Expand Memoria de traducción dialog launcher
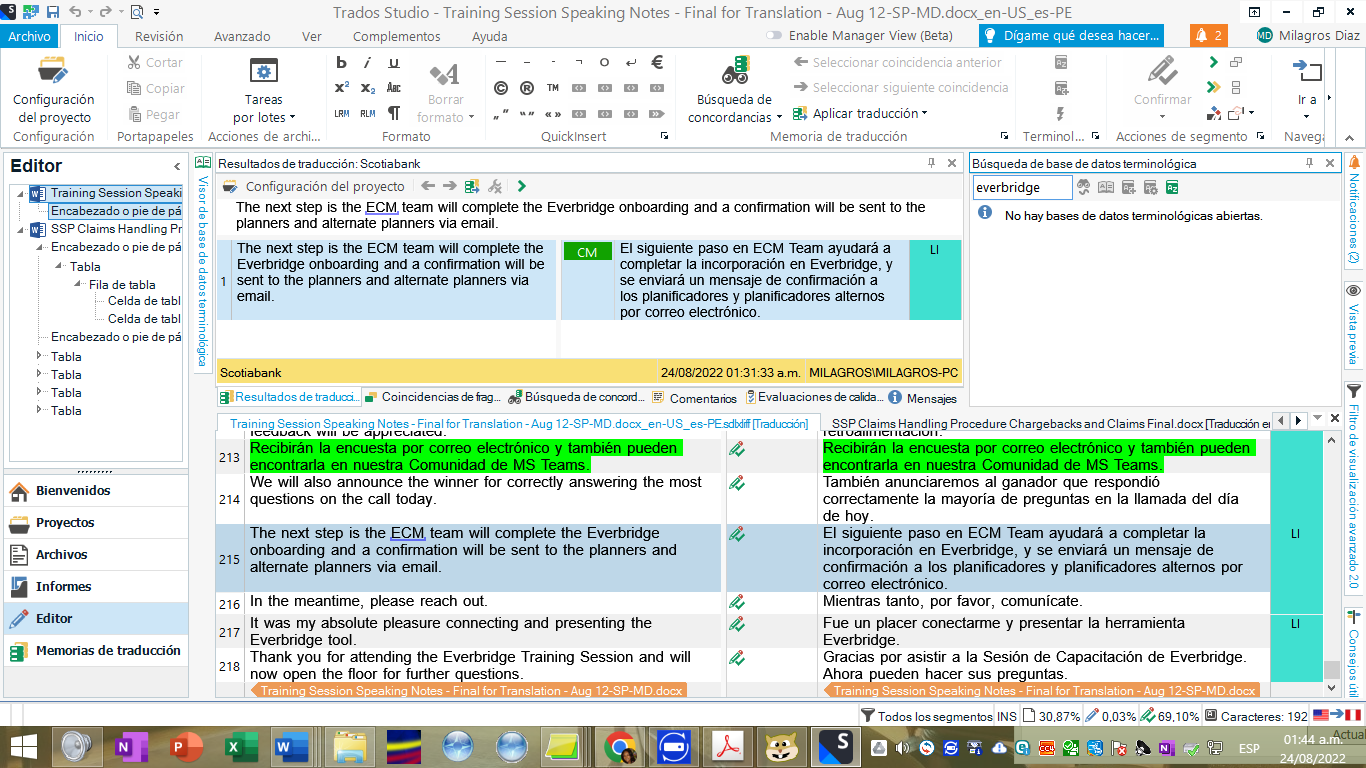Image resolution: width=1366 pixels, height=768 pixels. pos(1005,136)
